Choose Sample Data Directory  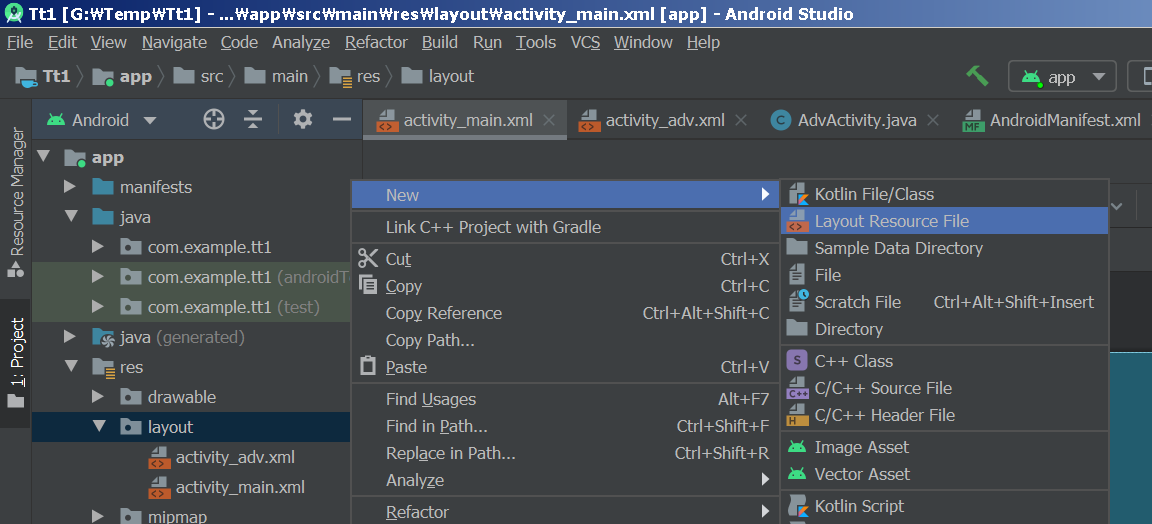tap(944, 248)
